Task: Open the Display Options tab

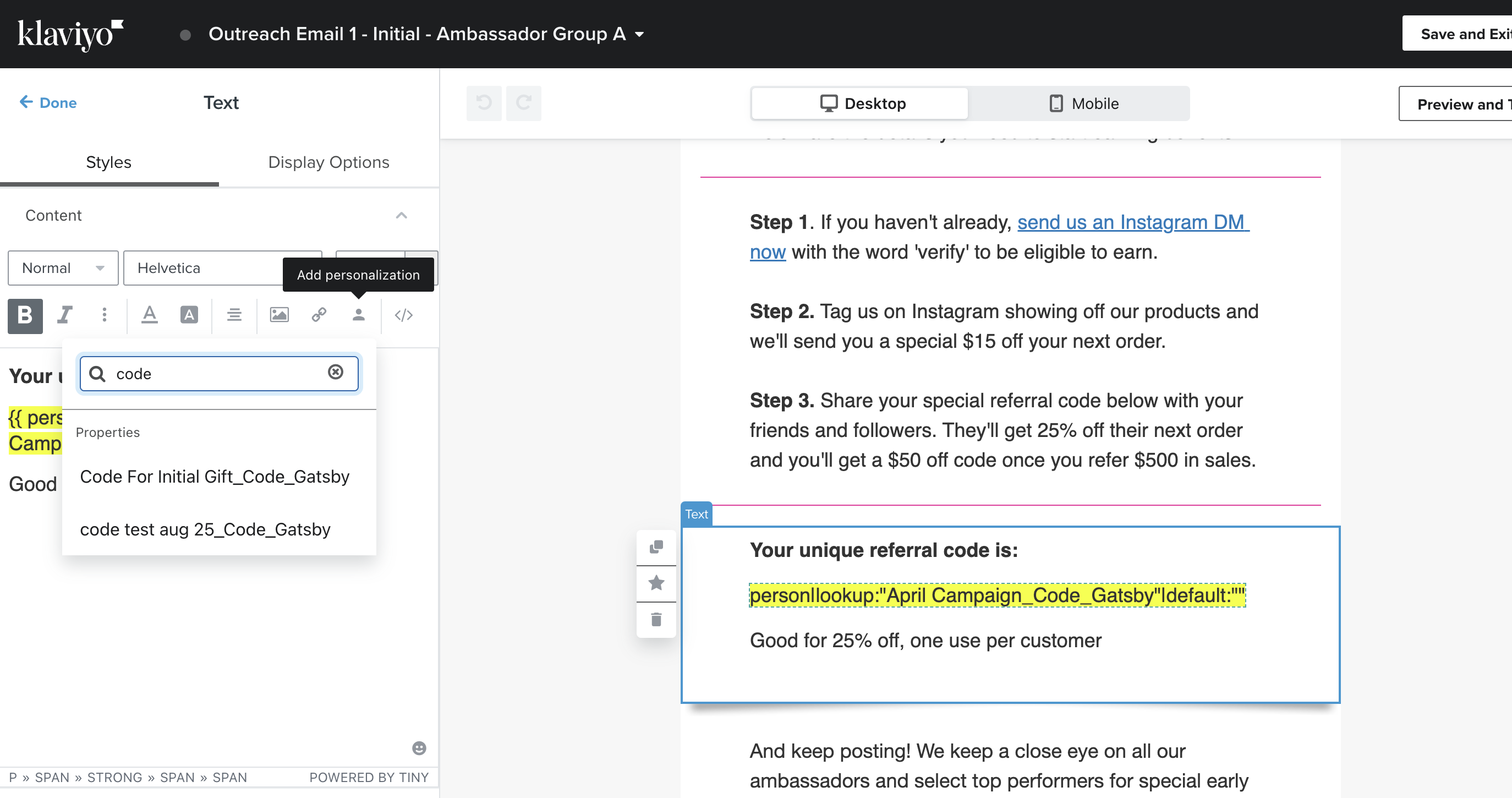Action: [328, 162]
